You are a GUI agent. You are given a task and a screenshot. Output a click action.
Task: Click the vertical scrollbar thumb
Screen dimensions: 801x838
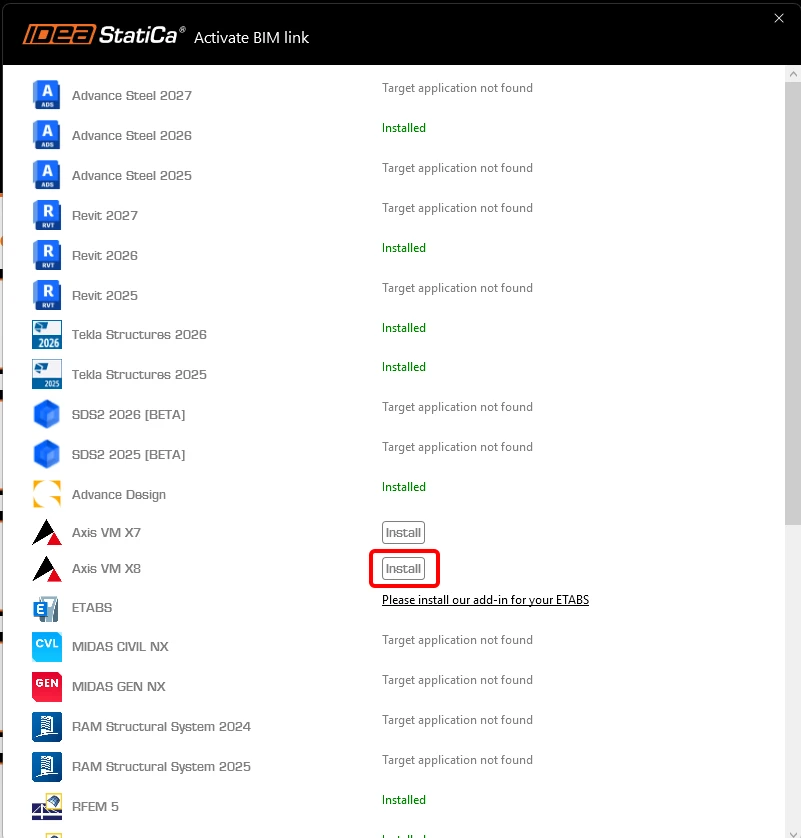point(793,304)
